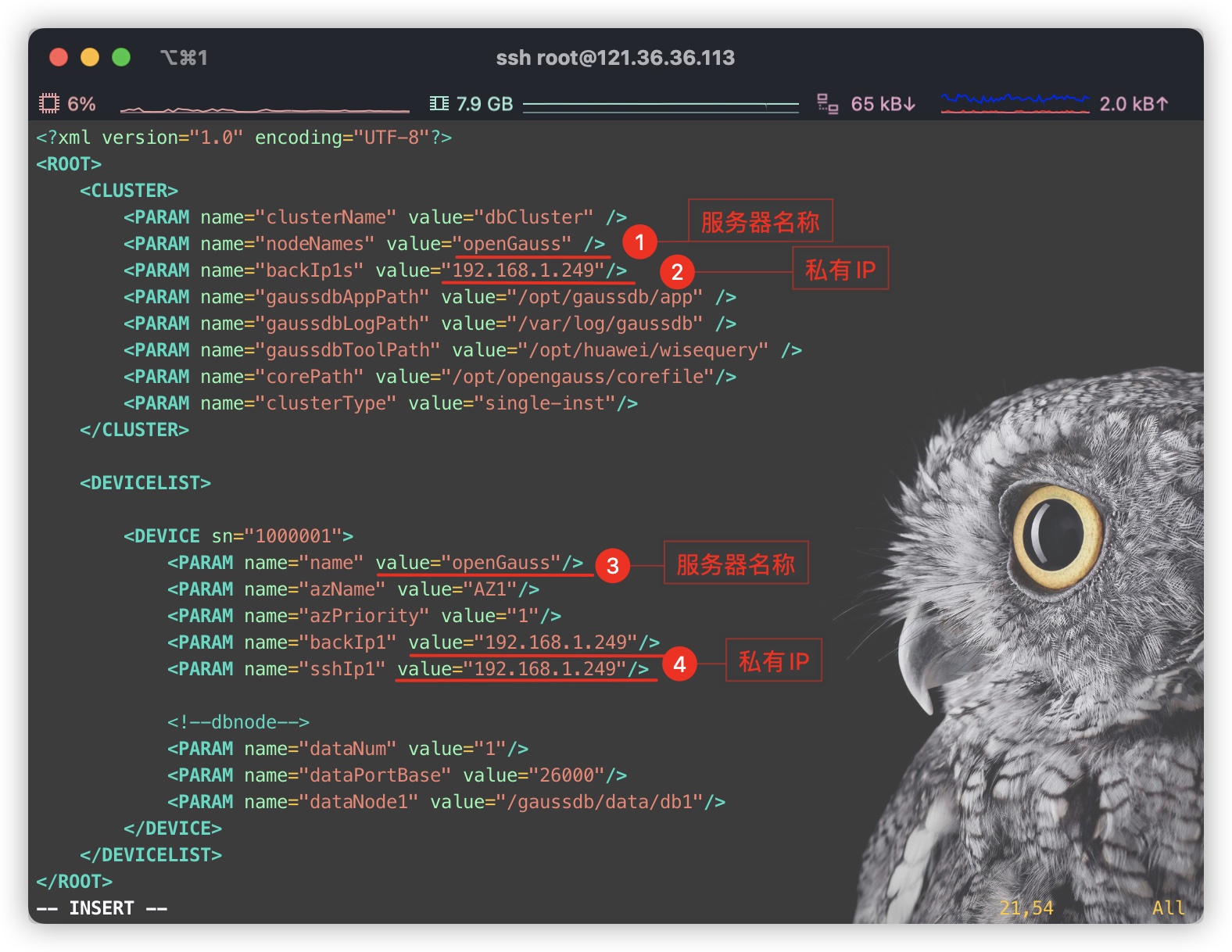
Task: Minimize the terminal using yellow button
Action: [90, 57]
